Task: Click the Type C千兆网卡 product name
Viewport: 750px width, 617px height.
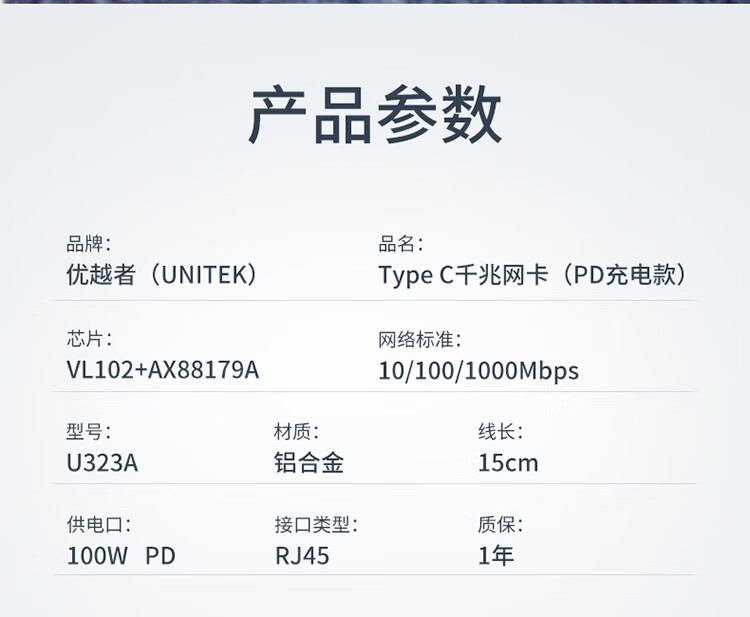Action: click(536, 276)
